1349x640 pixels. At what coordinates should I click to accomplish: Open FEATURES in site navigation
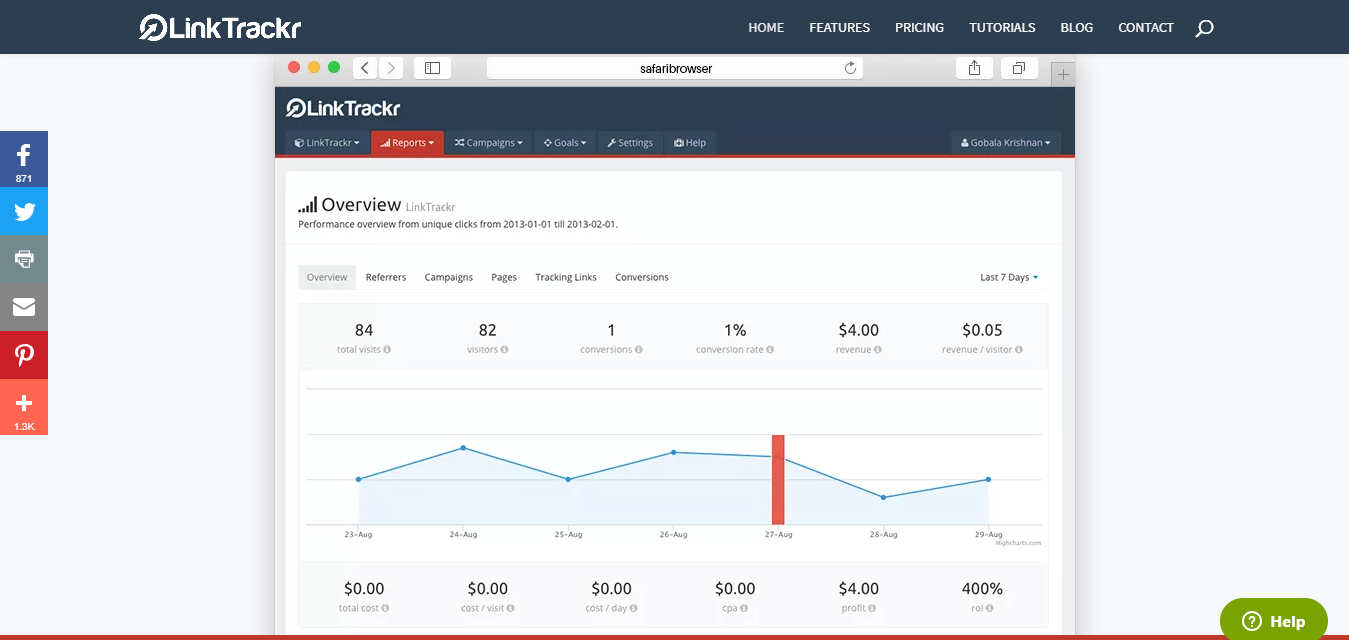click(840, 28)
